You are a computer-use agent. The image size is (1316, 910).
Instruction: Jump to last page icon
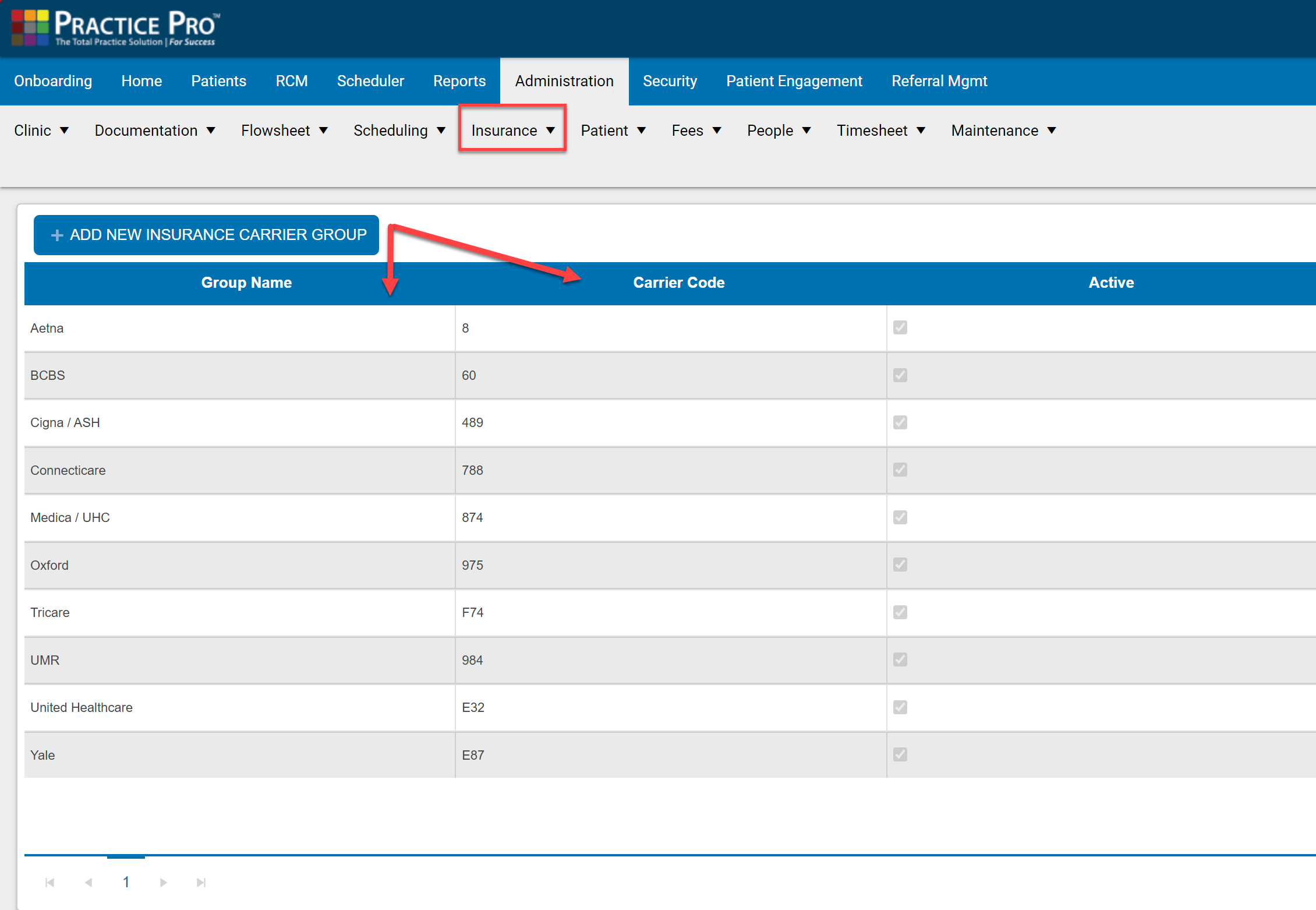point(201,883)
